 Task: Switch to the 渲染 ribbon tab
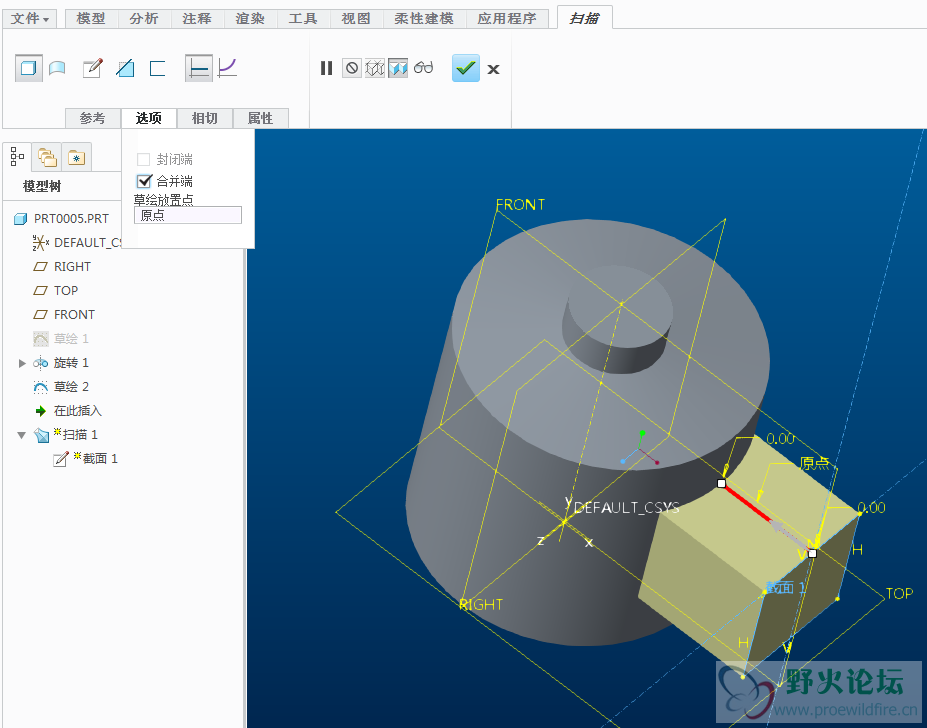pyautogui.click(x=251, y=19)
